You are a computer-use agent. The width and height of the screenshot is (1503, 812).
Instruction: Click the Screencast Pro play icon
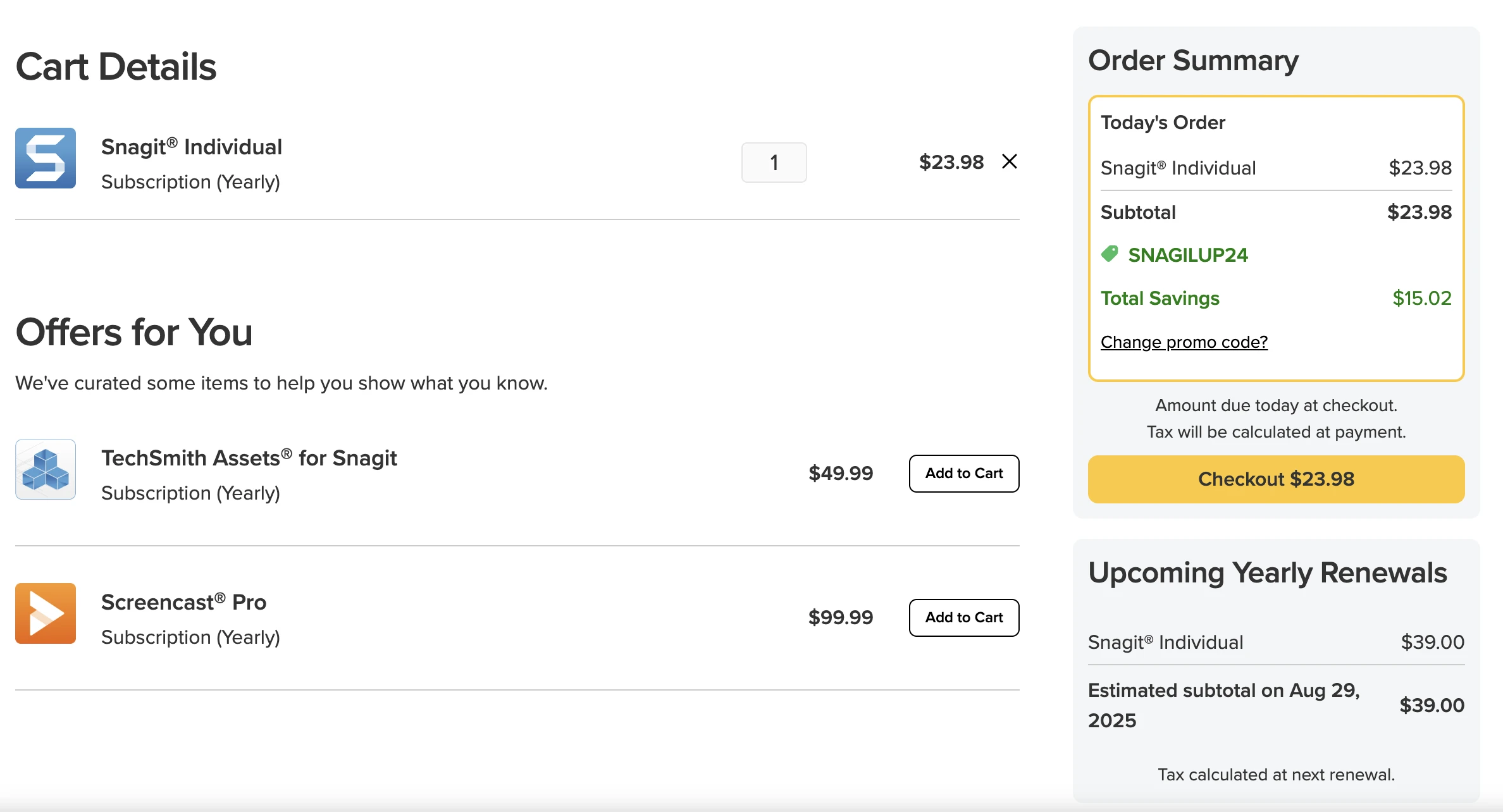(46, 613)
